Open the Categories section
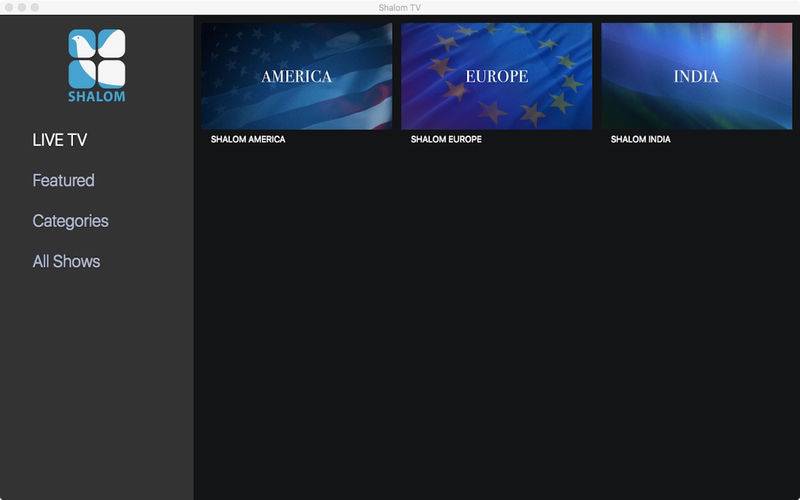Viewport: 800px width, 500px height. tap(70, 221)
